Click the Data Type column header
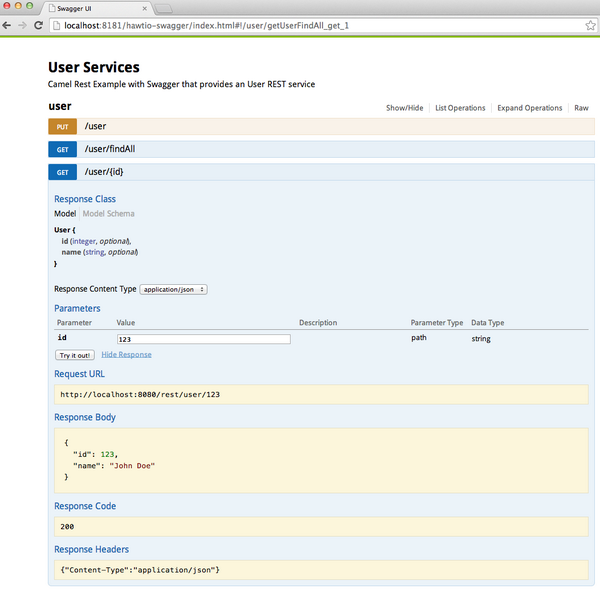This screenshot has height=589, width=600. [488, 323]
